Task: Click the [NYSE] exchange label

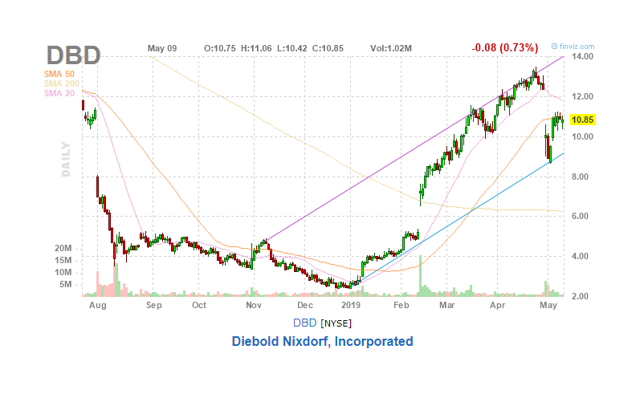Action: point(336,324)
